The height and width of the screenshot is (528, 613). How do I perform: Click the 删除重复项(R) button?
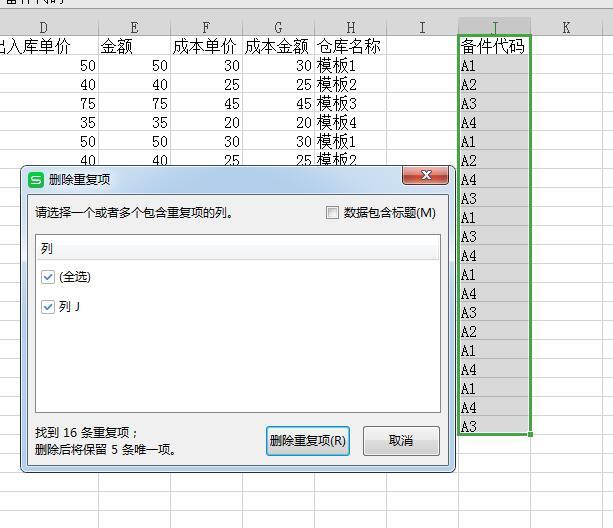[x=308, y=441]
